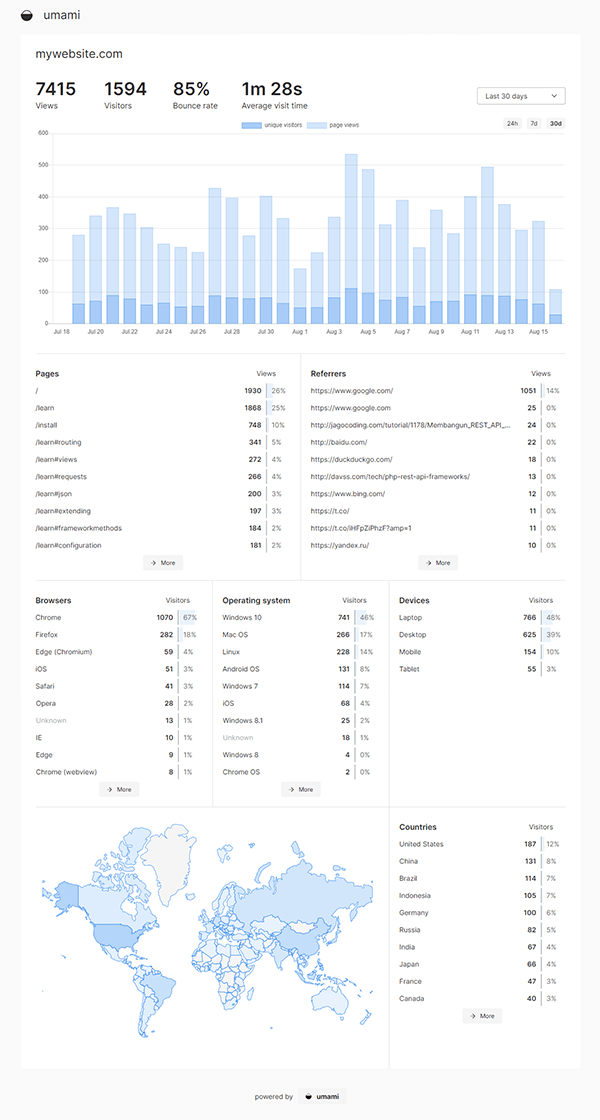Show more Countries entries
The image size is (600, 1120).
coord(482,1016)
